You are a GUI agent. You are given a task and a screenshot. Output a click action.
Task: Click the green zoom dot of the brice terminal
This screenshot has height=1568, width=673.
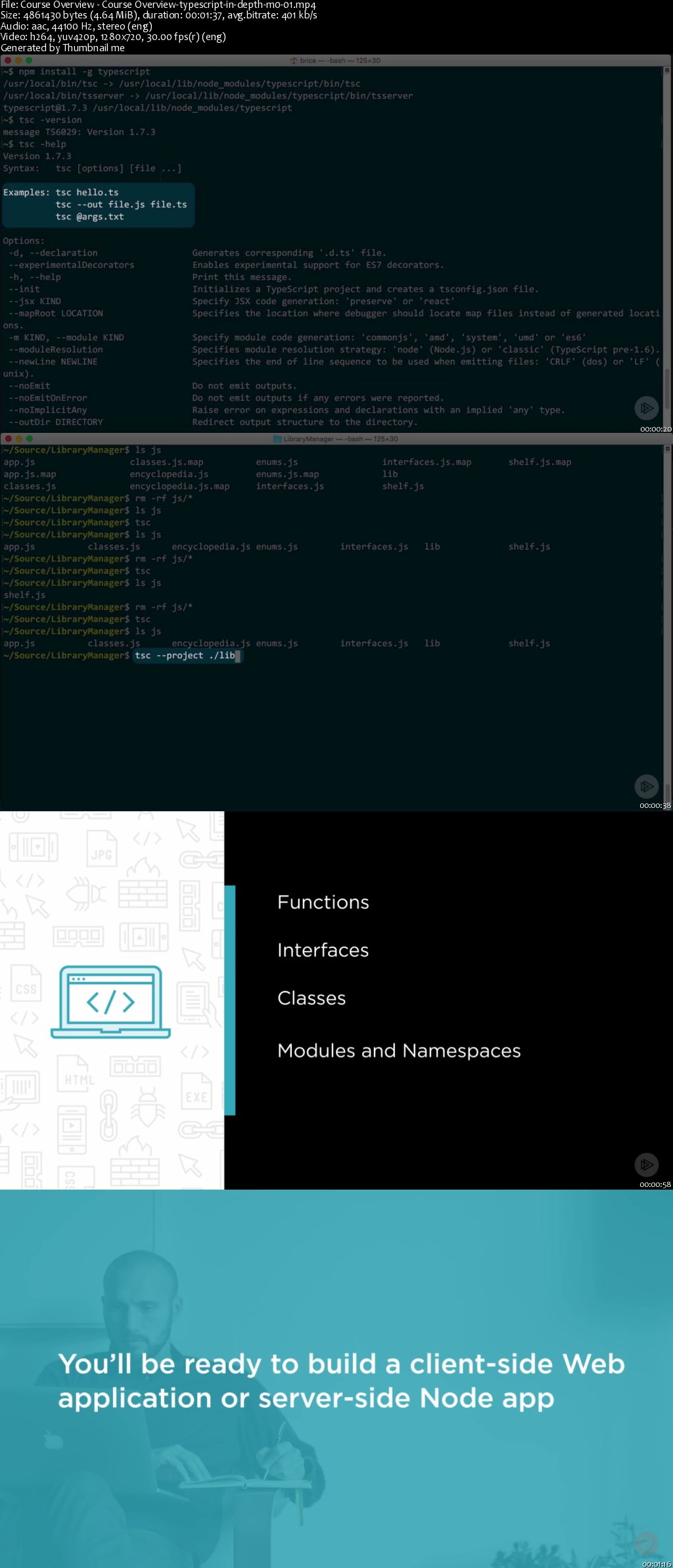coord(29,60)
